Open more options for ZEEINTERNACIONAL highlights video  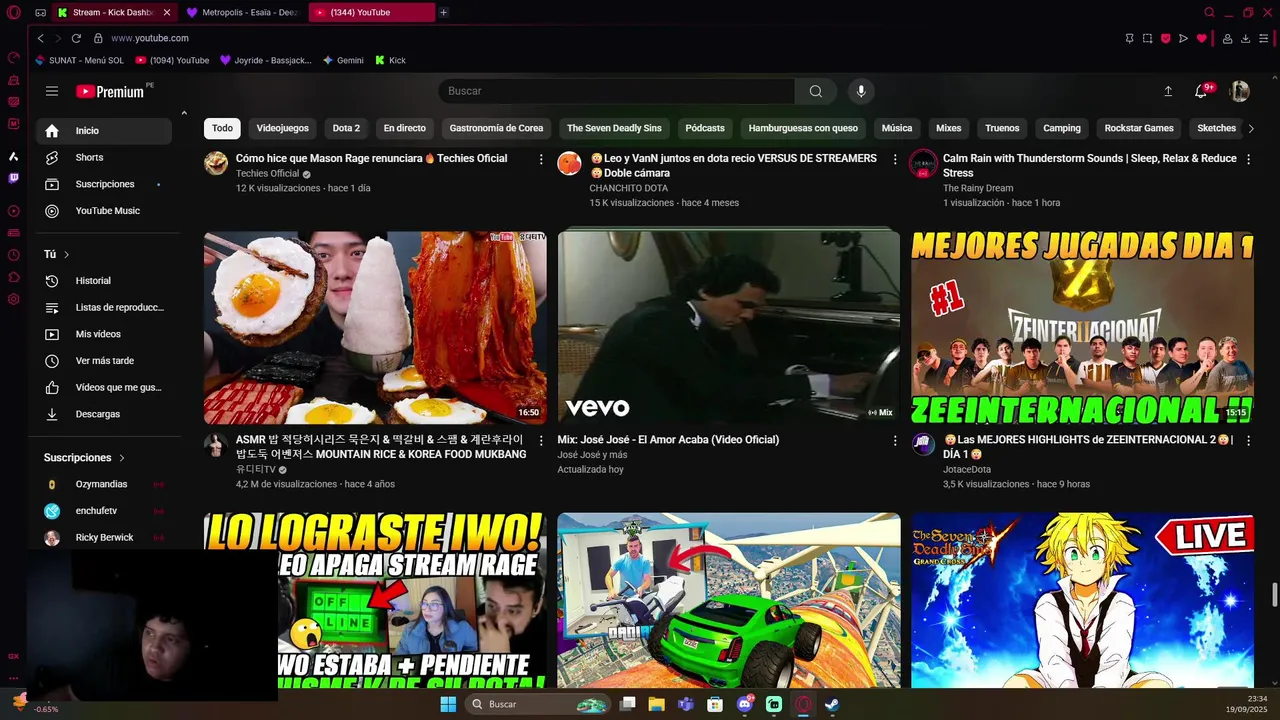tap(1248, 440)
